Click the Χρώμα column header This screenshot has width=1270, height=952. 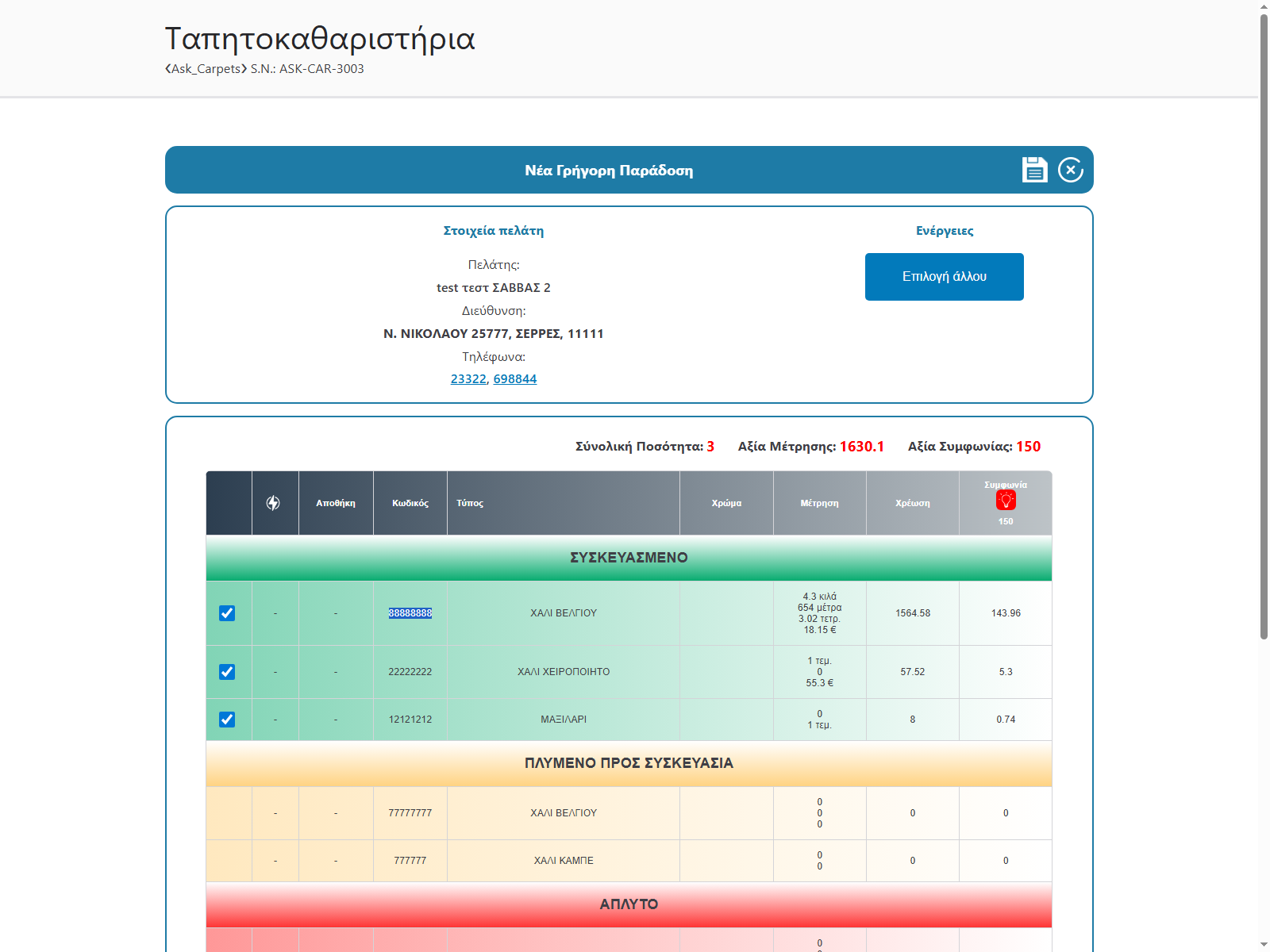coord(726,503)
